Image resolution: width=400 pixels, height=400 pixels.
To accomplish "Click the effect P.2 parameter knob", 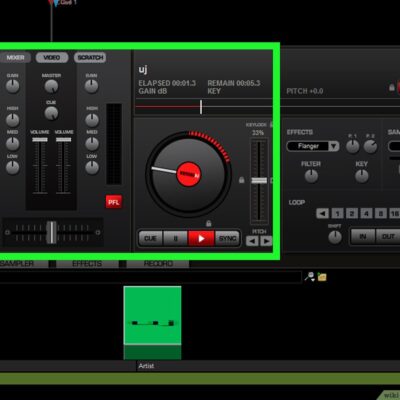I will 370,147.
